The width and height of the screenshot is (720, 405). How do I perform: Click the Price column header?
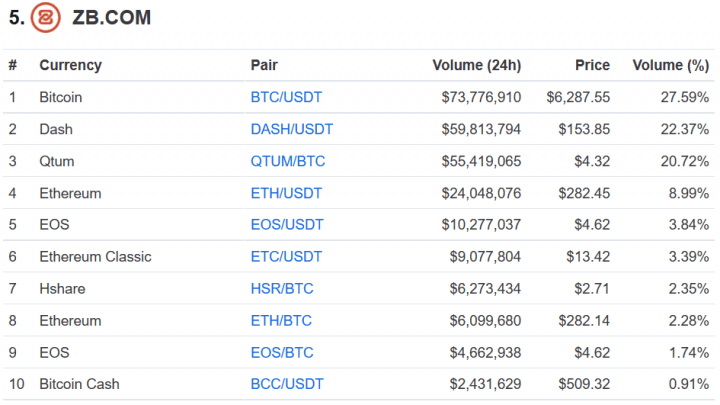[x=592, y=65]
